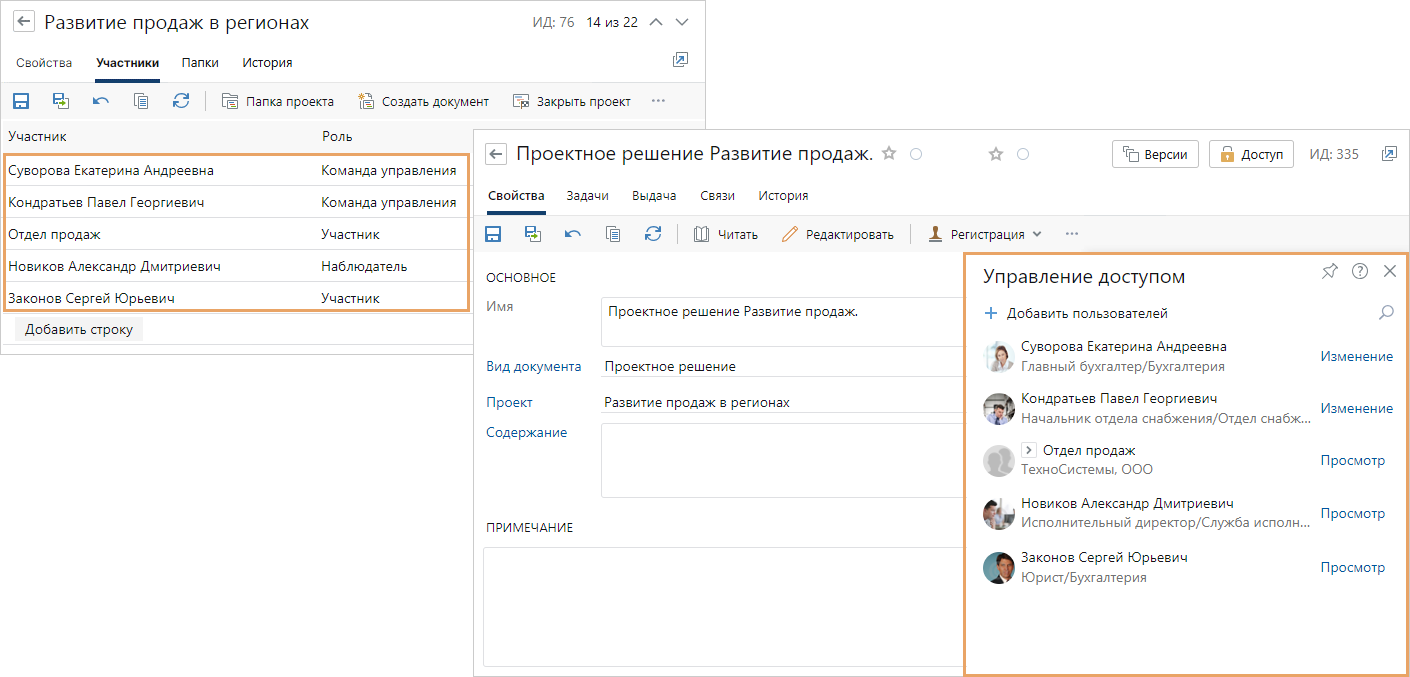Screen dimensions: 1410x677
Task: Go to next project record arrow
Action: coord(682,23)
